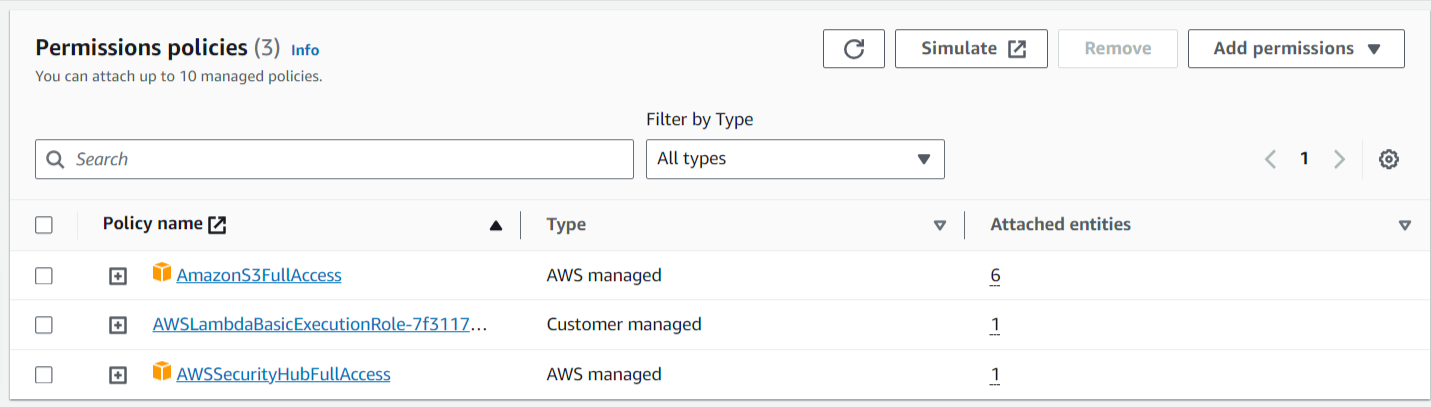Open the AWSSecurityHubFullAccess policy link
Viewport: 1431px width, 407px height.
283,374
